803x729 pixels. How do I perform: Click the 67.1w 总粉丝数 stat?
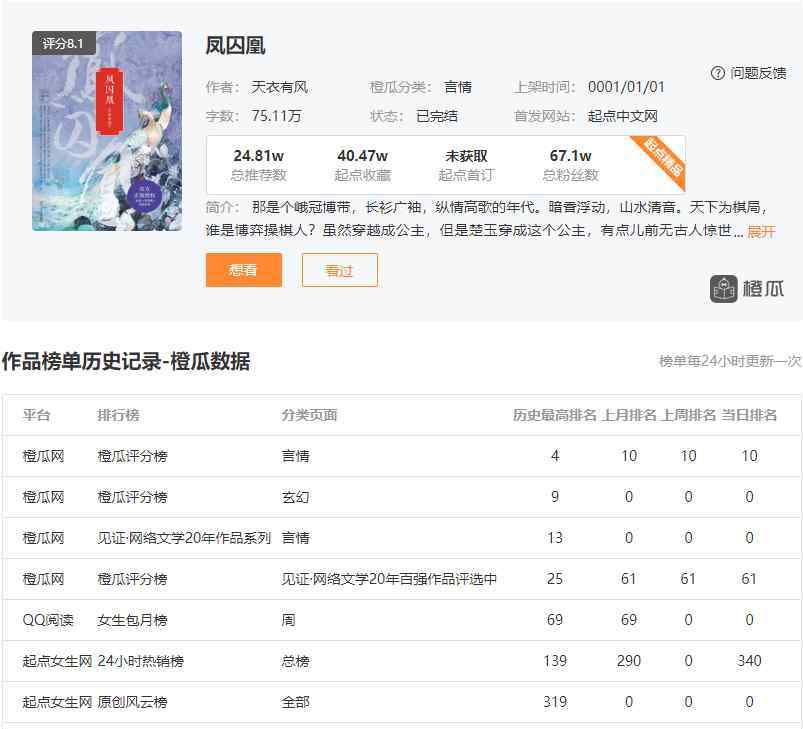pyautogui.click(x=570, y=165)
